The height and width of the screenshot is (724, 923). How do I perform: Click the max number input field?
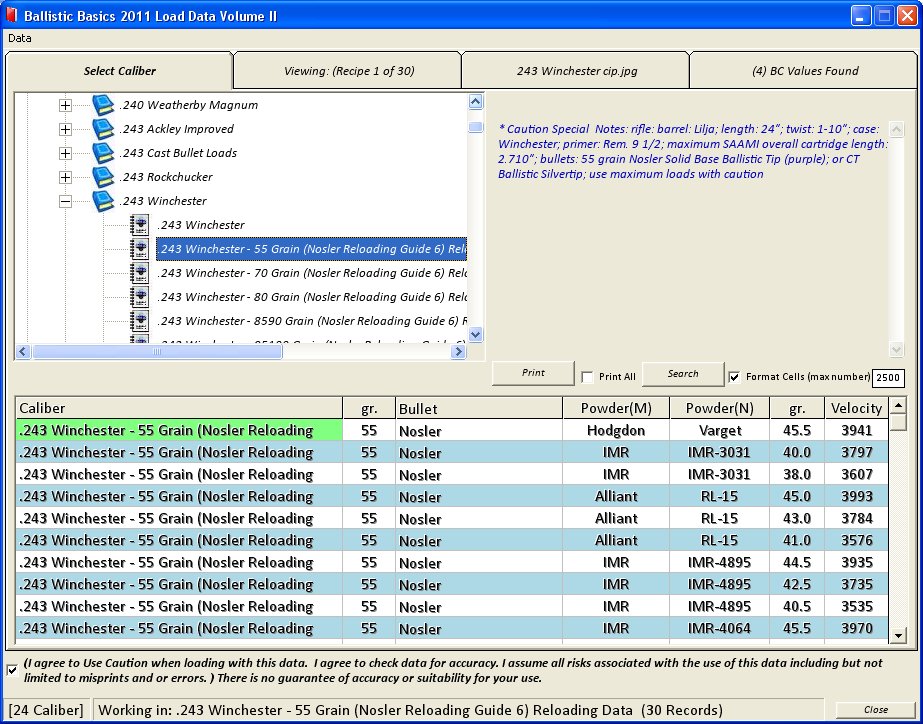pyautogui.click(x=887, y=378)
